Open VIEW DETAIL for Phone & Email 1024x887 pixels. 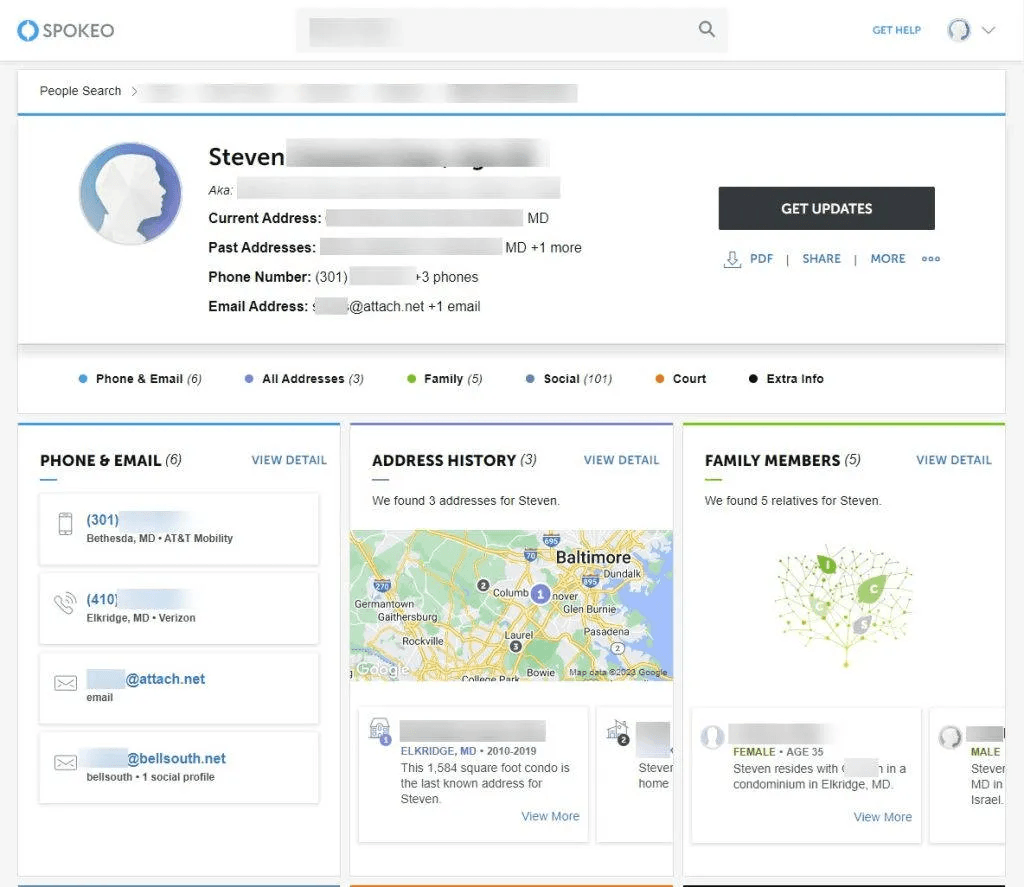coord(289,460)
